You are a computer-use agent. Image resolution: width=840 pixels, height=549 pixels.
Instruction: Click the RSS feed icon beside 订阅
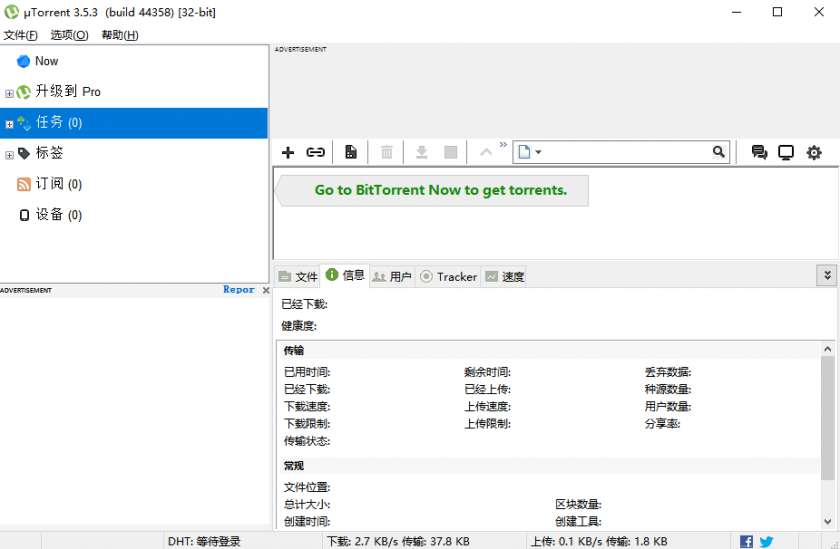tap(24, 184)
